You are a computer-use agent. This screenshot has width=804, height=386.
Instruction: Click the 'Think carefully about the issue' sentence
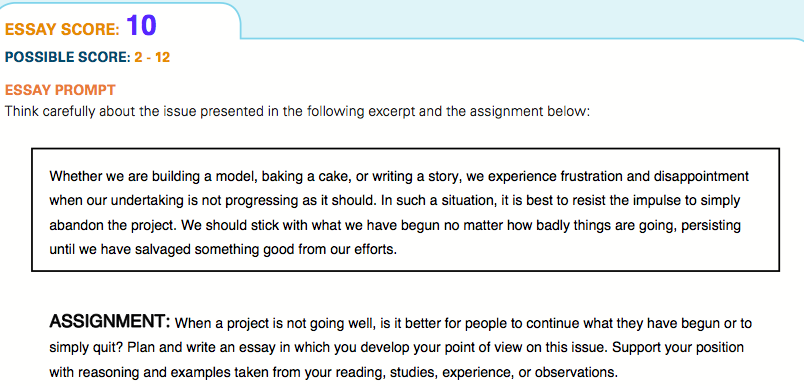point(297,111)
